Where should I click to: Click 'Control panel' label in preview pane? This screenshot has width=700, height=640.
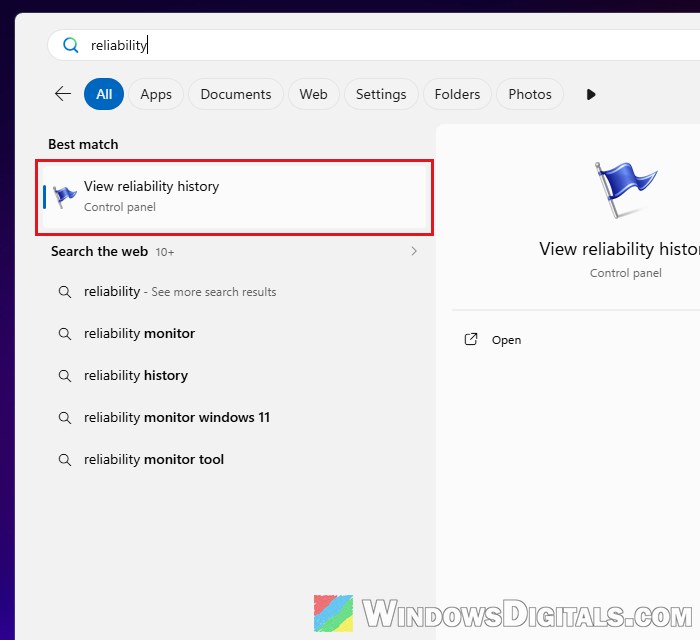pyautogui.click(x=625, y=273)
